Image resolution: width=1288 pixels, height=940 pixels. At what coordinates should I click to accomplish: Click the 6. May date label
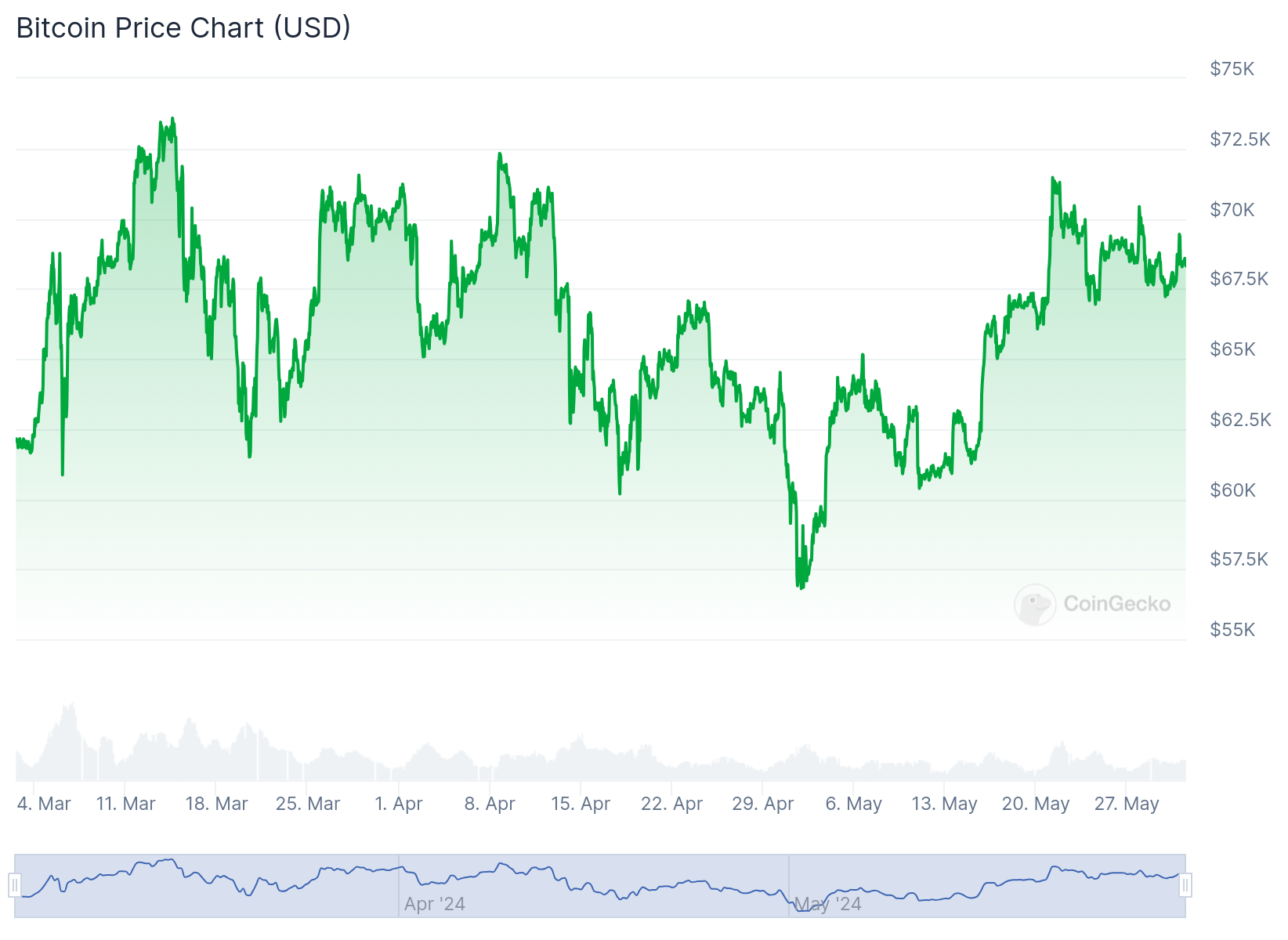[x=853, y=804]
